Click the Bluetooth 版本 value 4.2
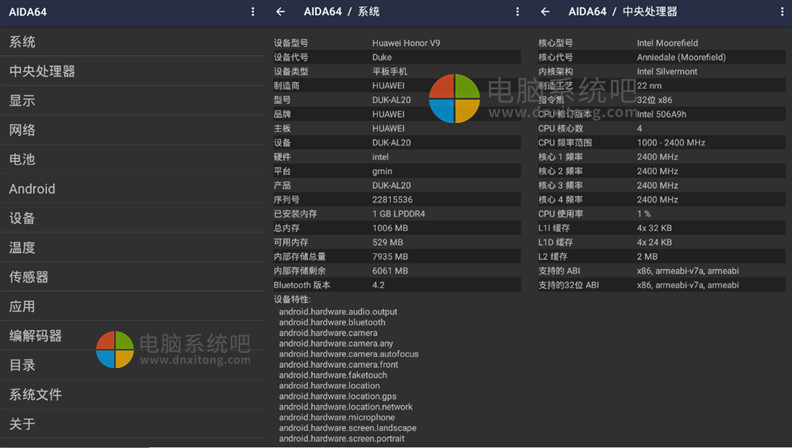The width and height of the screenshot is (792, 448). pos(378,285)
